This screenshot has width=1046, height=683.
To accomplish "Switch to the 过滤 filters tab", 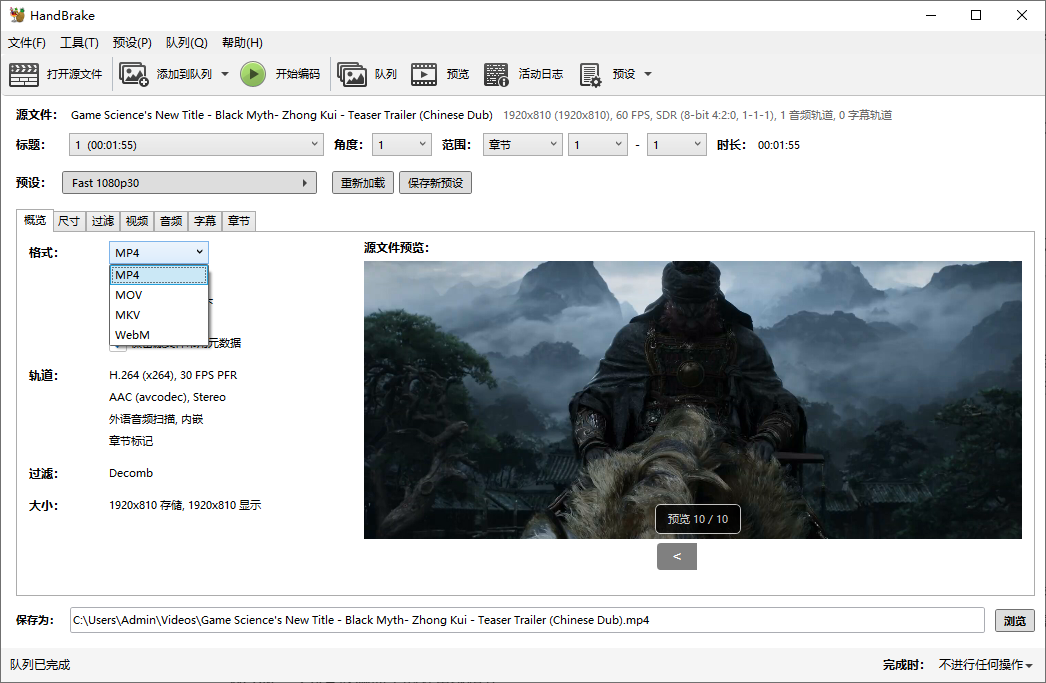I will click(103, 221).
